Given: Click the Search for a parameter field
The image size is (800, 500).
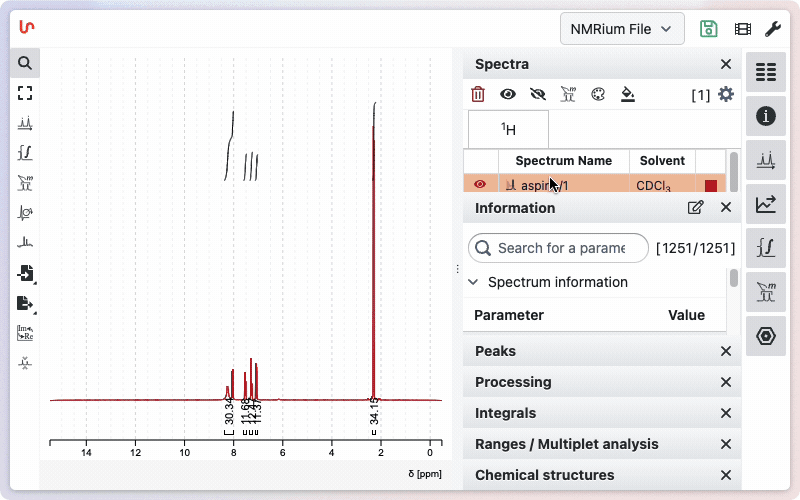Looking at the screenshot, I should [x=558, y=248].
